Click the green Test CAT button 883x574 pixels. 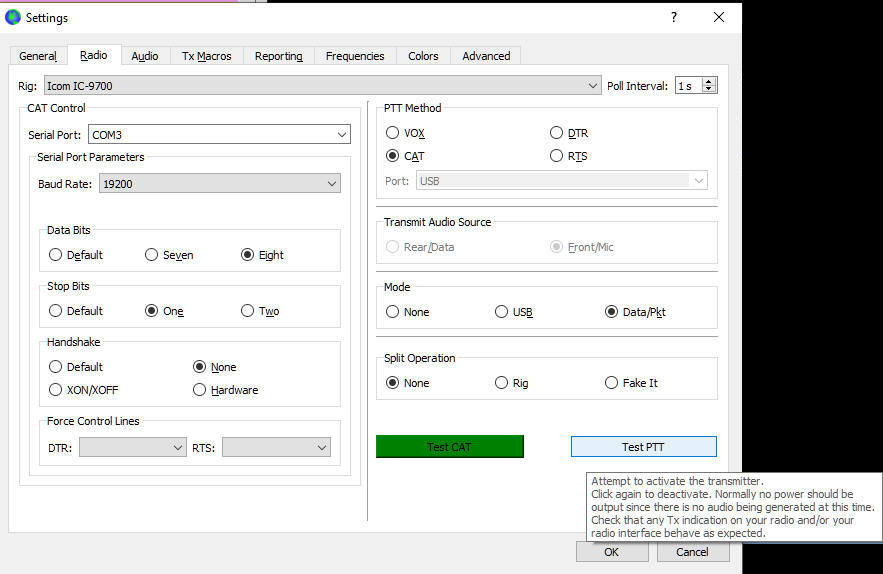coord(449,447)
